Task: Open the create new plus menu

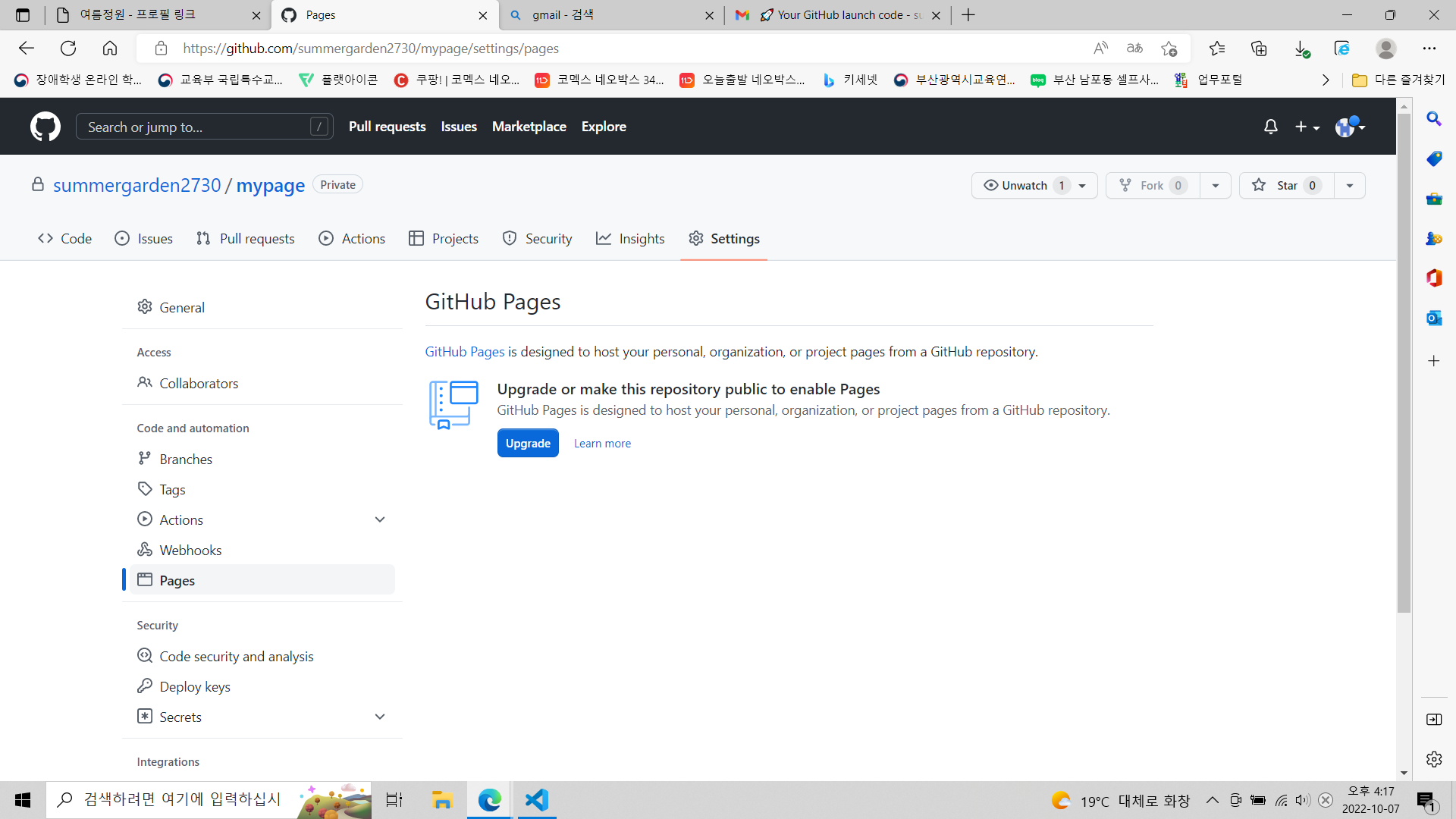Action: click(1307, 127)
